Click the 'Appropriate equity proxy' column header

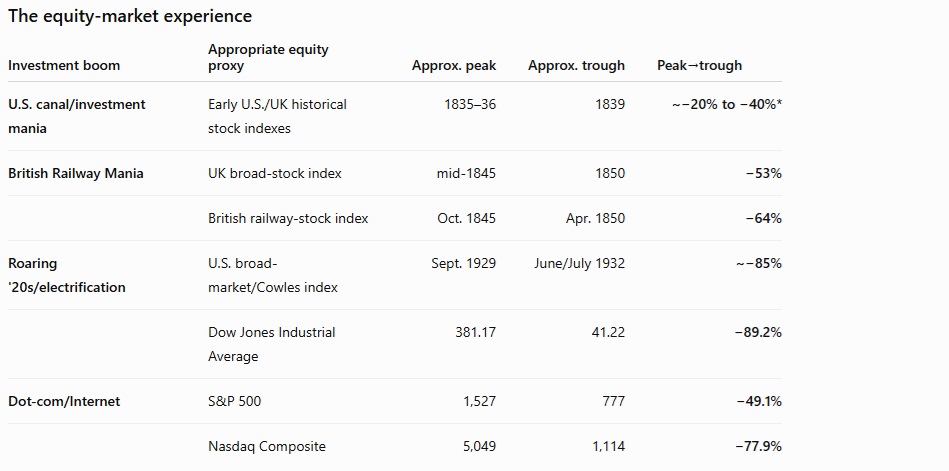point(268,58)
